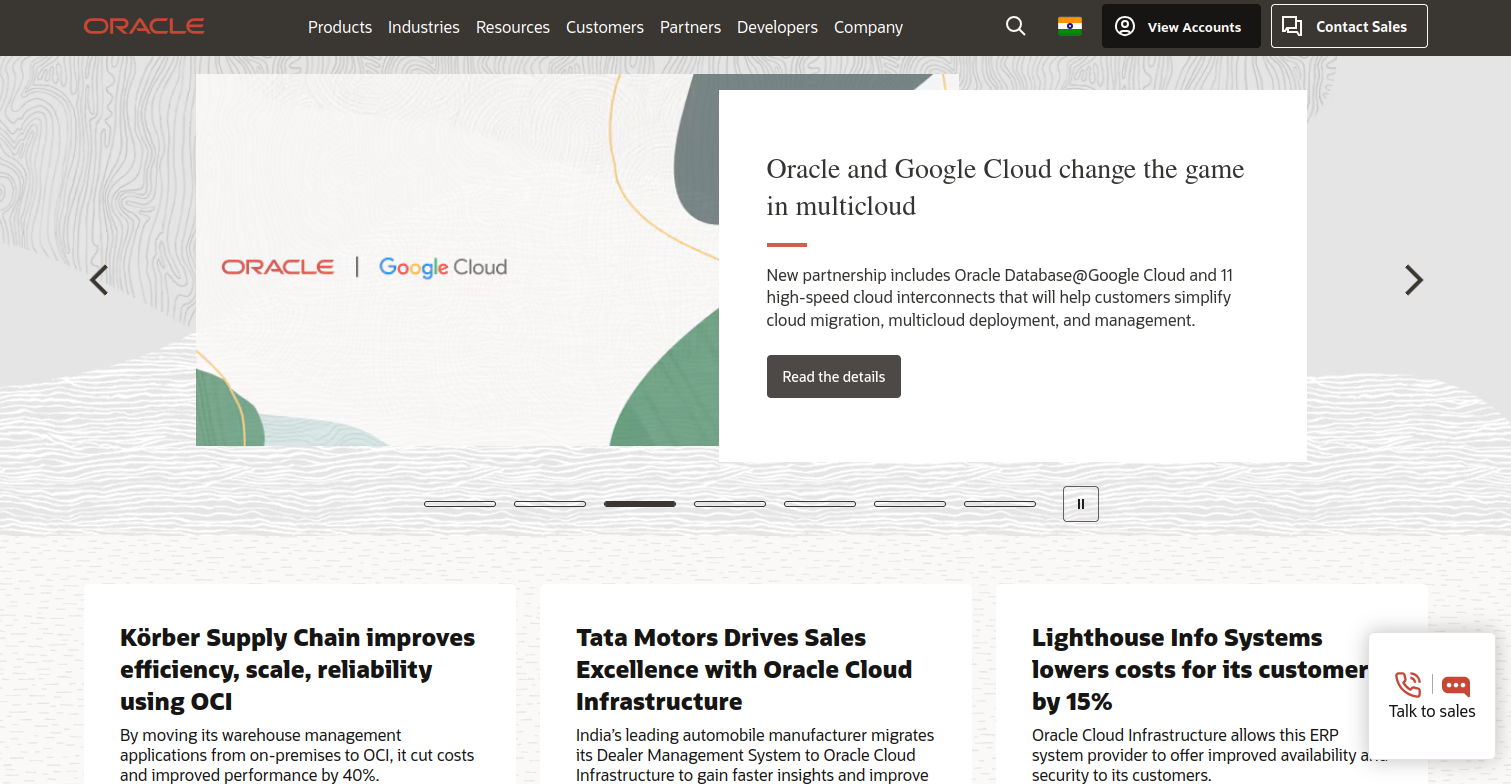This screenshot has width=1511, height=784.
Task: Jump to fourth carousel slide indicator
Action: pos(730,504)
